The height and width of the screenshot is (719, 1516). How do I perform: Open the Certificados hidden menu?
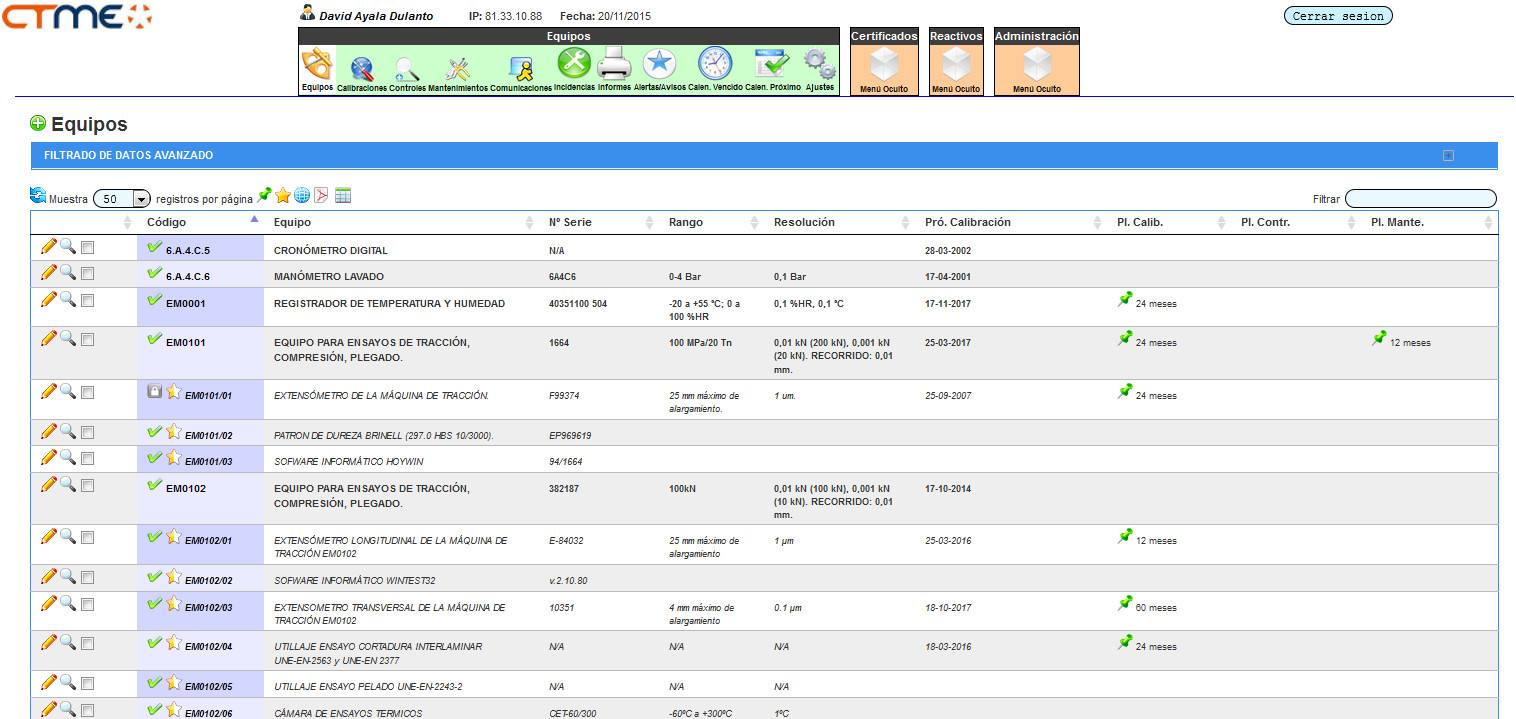click(884, 64)
